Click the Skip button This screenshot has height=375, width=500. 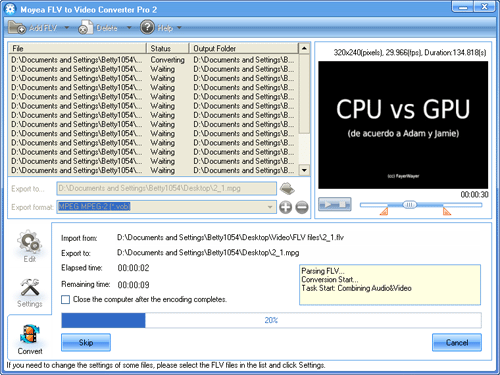pyautogui.click(x=86, y=342)
